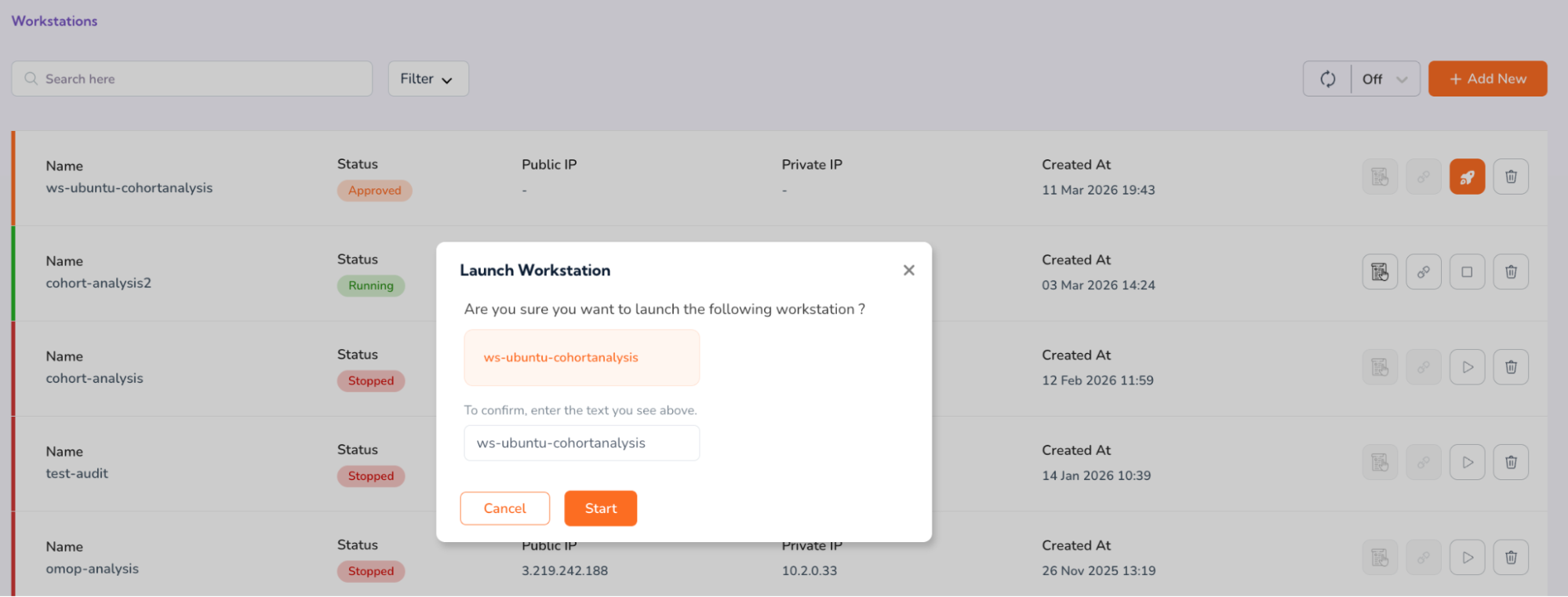1568x597 pixels.
Task: Start the omop-analysis workstation with play icon
Action: 1467,558
